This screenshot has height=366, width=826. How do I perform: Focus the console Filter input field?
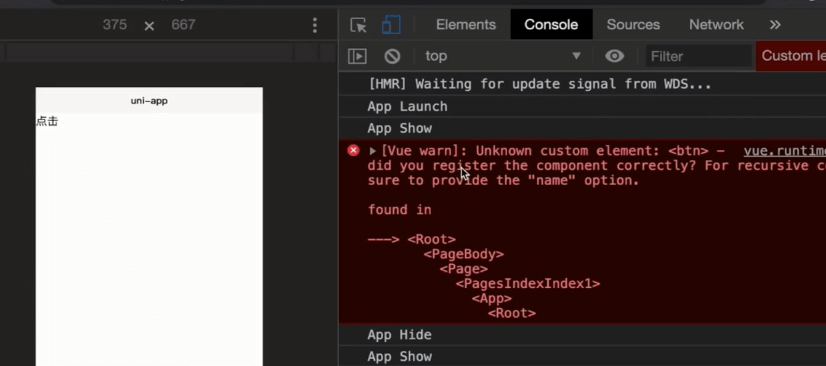coord(699,56)
